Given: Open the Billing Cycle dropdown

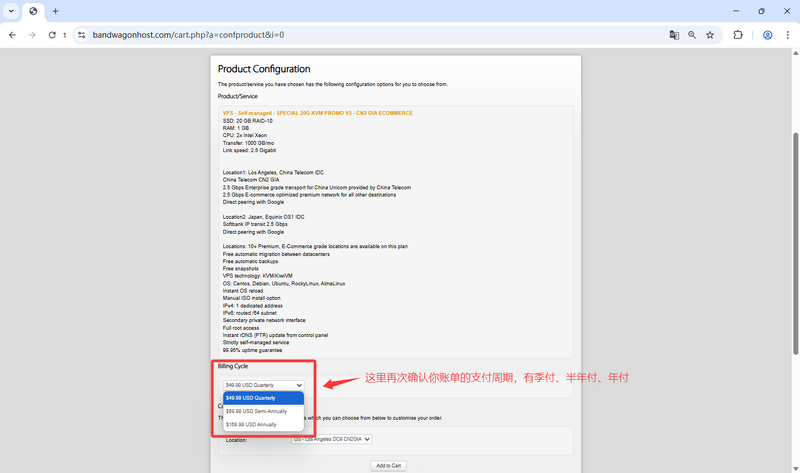Looking at the screenshot, I should [263, 385].
